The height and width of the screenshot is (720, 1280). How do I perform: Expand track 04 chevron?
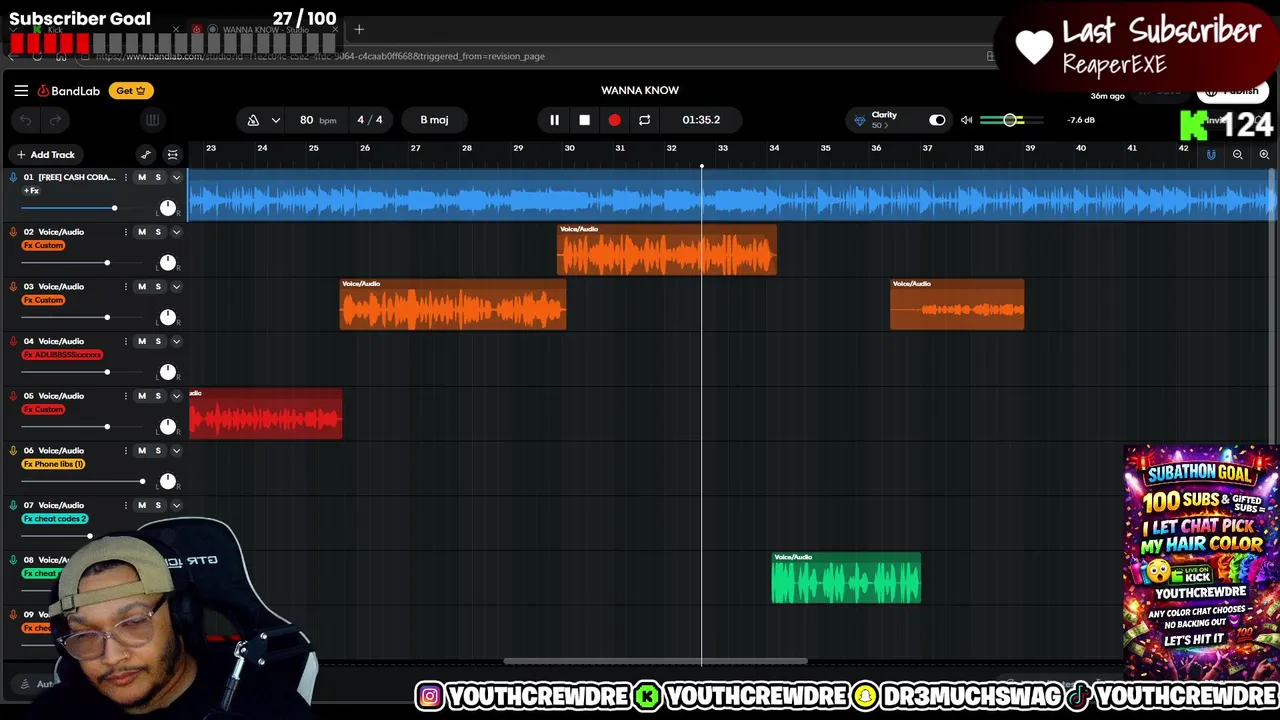[x=176, y=341]
